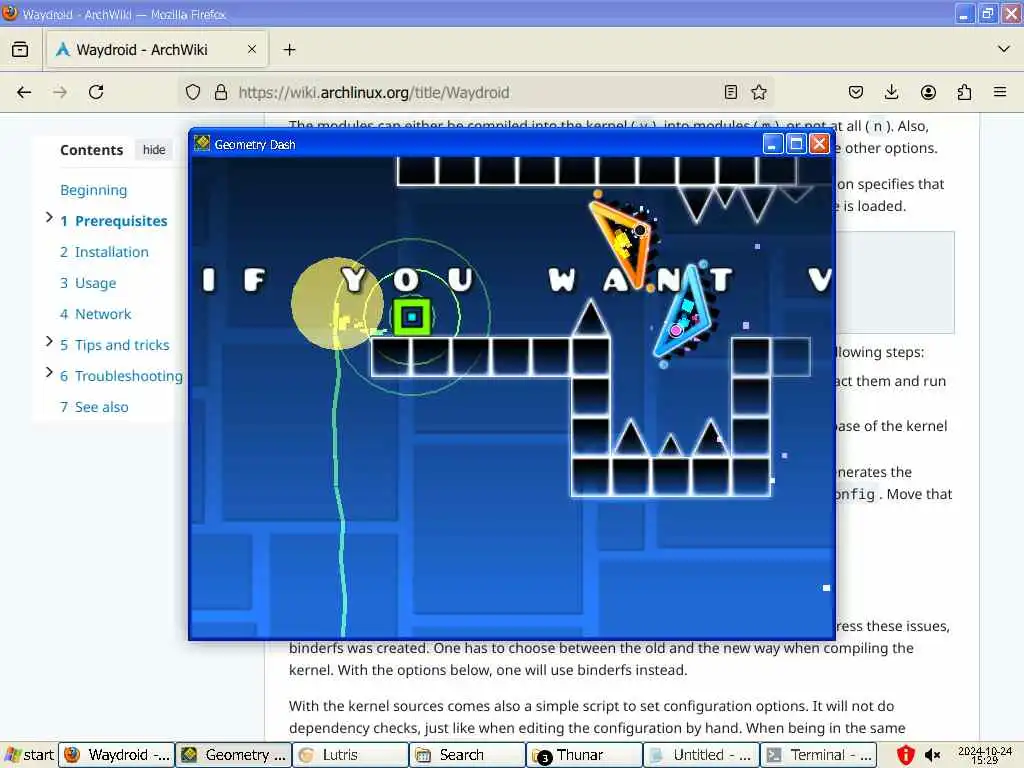Click the Firefox forward arrow
The image size is (1024, 768).
point(60,92)
